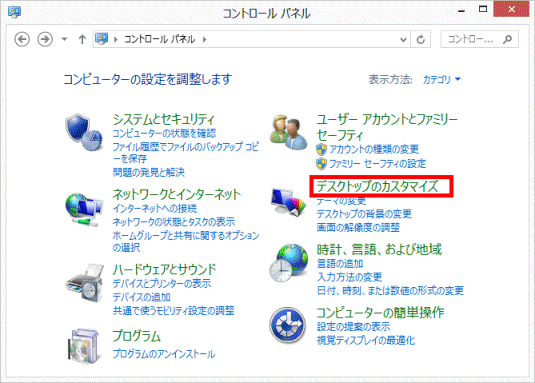Refresh the Control Panel view
Viewport: 535px width, 383px height.
point(421,40)
